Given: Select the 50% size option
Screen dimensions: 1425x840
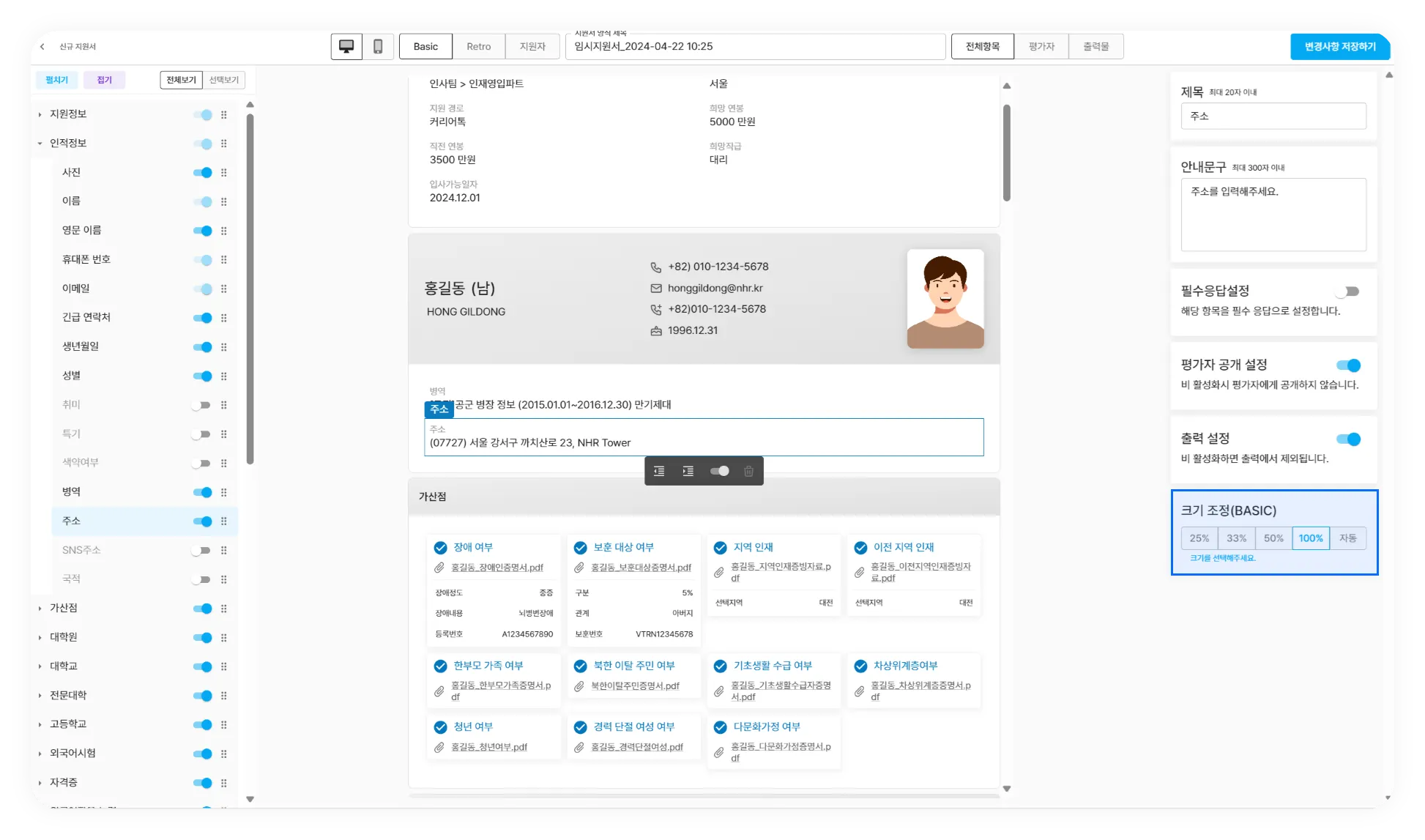Looking at the screenshot, I should 1273,538.
